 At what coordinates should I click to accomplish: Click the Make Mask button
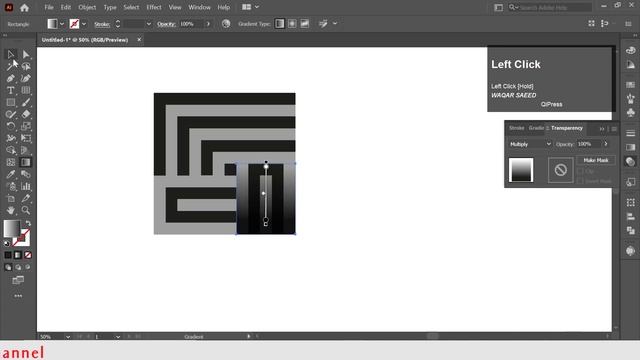(x=596, y=160)
